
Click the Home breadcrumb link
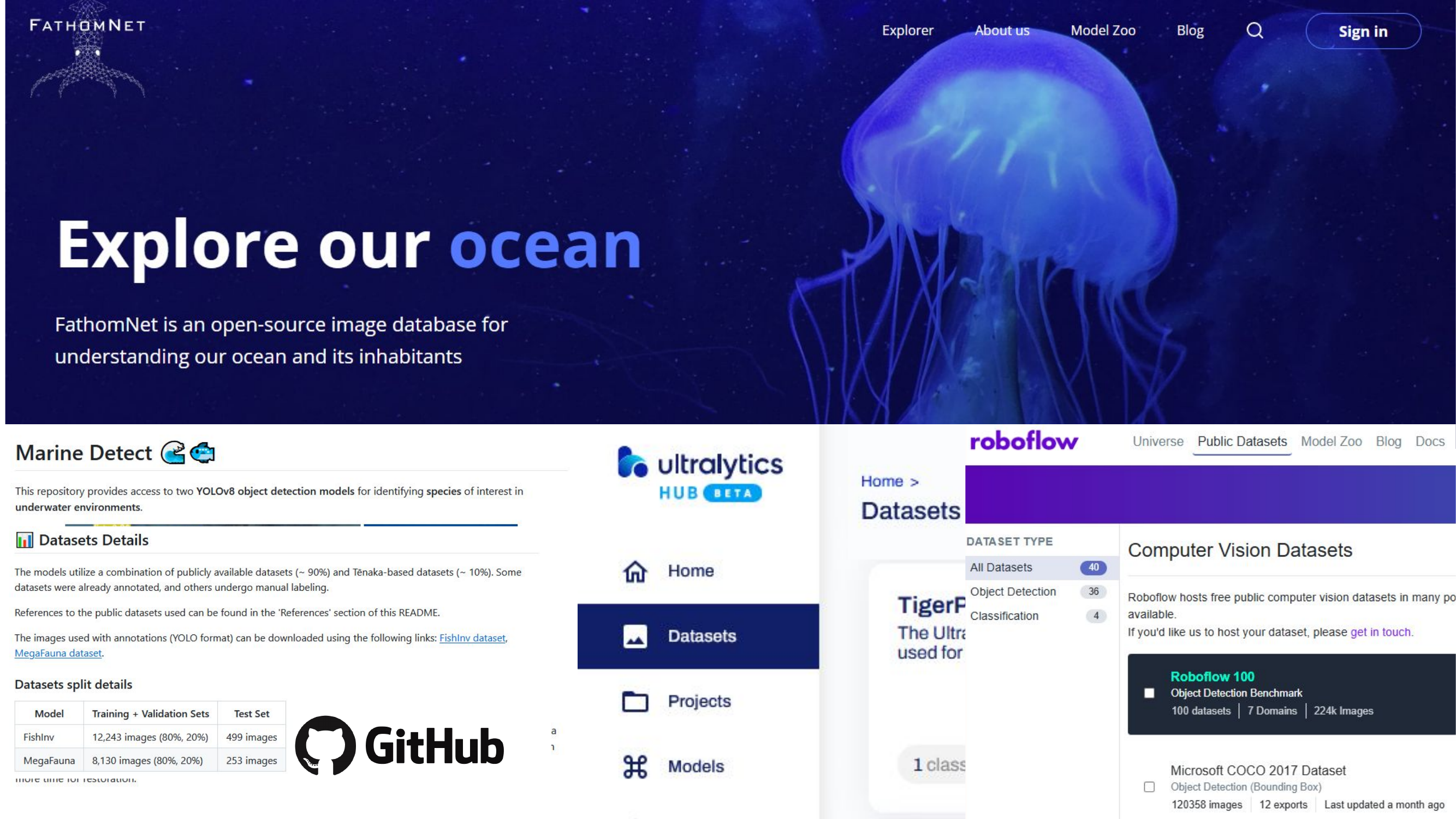[x=881, y=482]
